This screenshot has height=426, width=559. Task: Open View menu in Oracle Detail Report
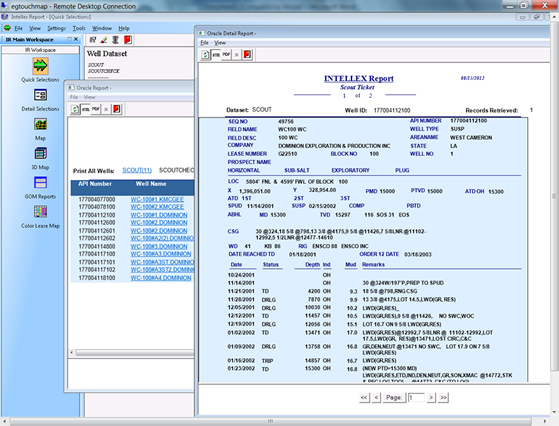(x=220, y=43)
